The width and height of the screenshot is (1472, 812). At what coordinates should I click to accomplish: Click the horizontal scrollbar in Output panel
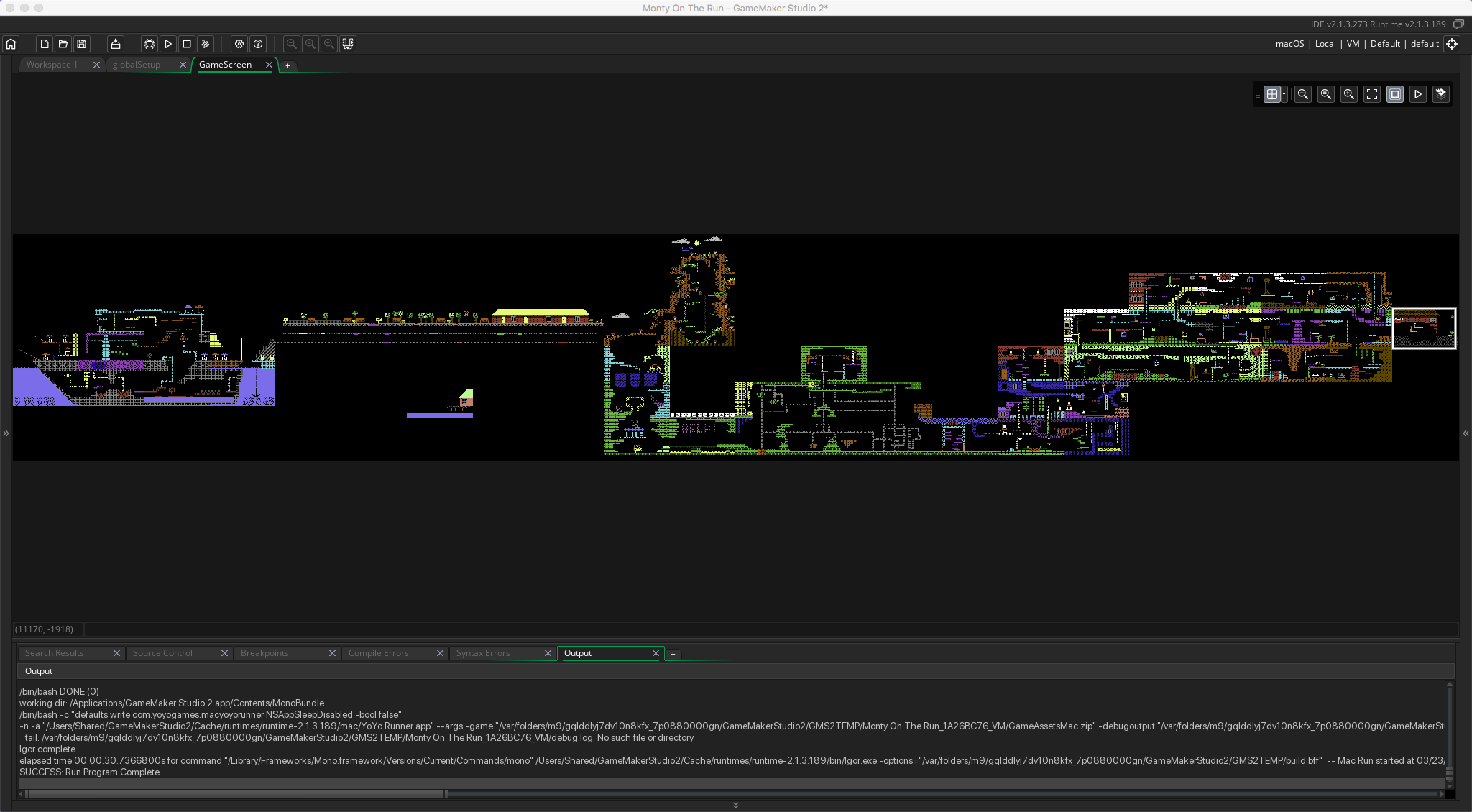click(x=236, y=794)
